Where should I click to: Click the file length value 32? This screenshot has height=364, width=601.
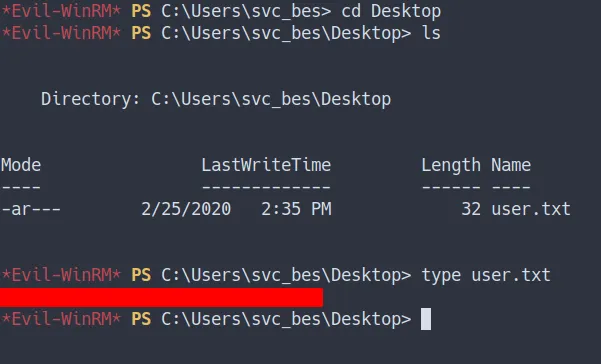point(471,209)
